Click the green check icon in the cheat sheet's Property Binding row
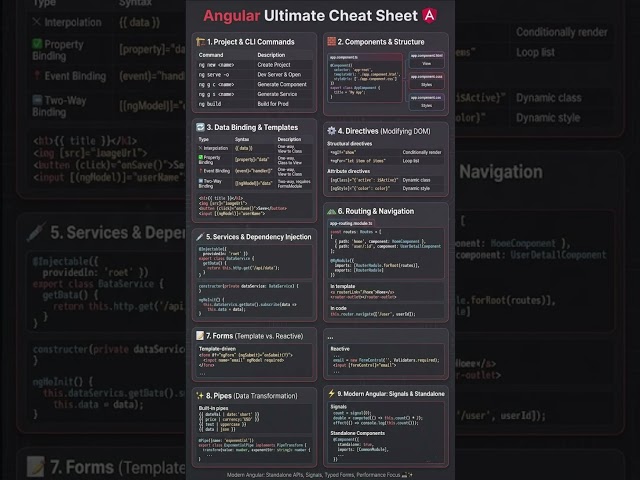This screenshot has height=480, width=640. (201, 157)
